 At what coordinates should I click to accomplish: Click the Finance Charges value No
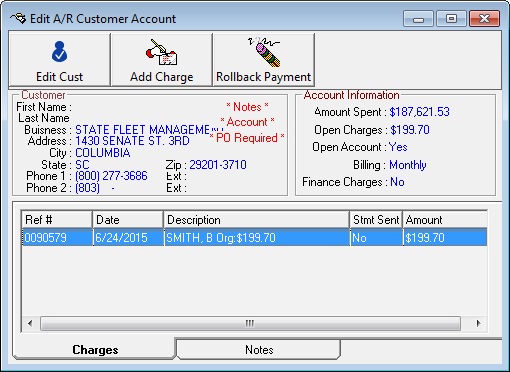[397, 182]
